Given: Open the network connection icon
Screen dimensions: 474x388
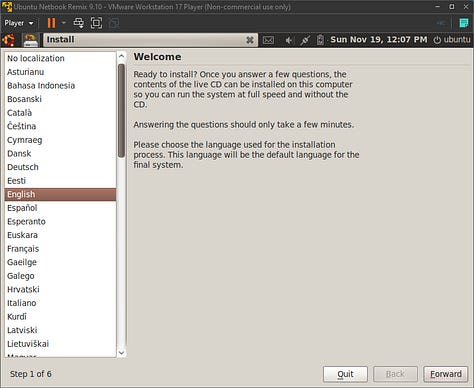Looking at the screenshot, I should (305, 40).
